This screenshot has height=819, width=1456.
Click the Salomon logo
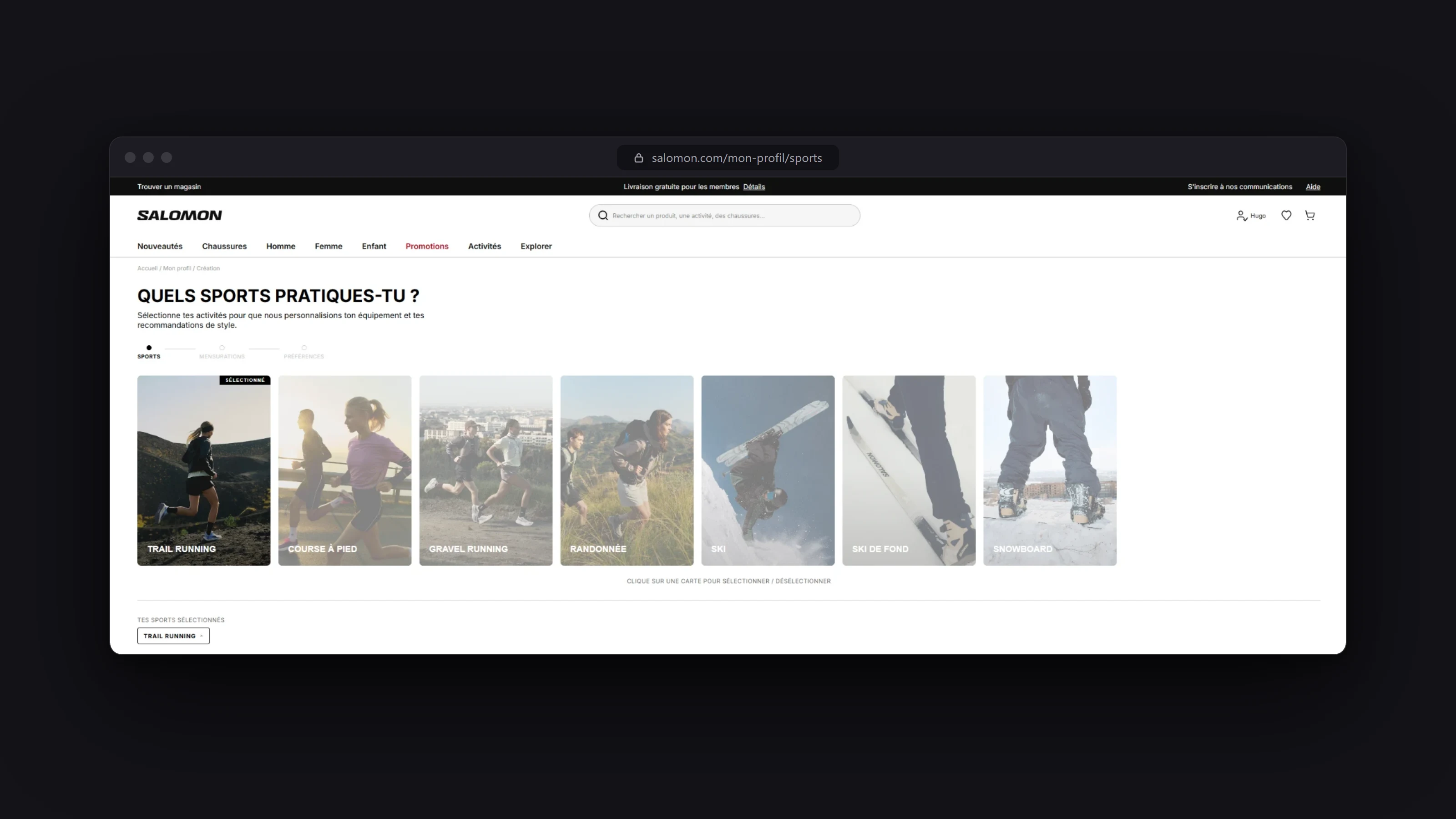pos(180,215)
